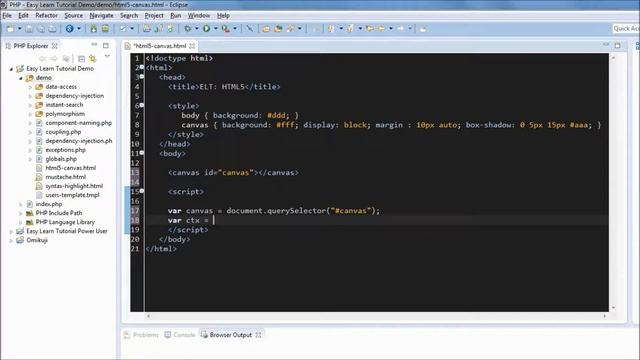The image size is (640, 360).
Task: Open the Source menu
Action: [x=73, y=16]
